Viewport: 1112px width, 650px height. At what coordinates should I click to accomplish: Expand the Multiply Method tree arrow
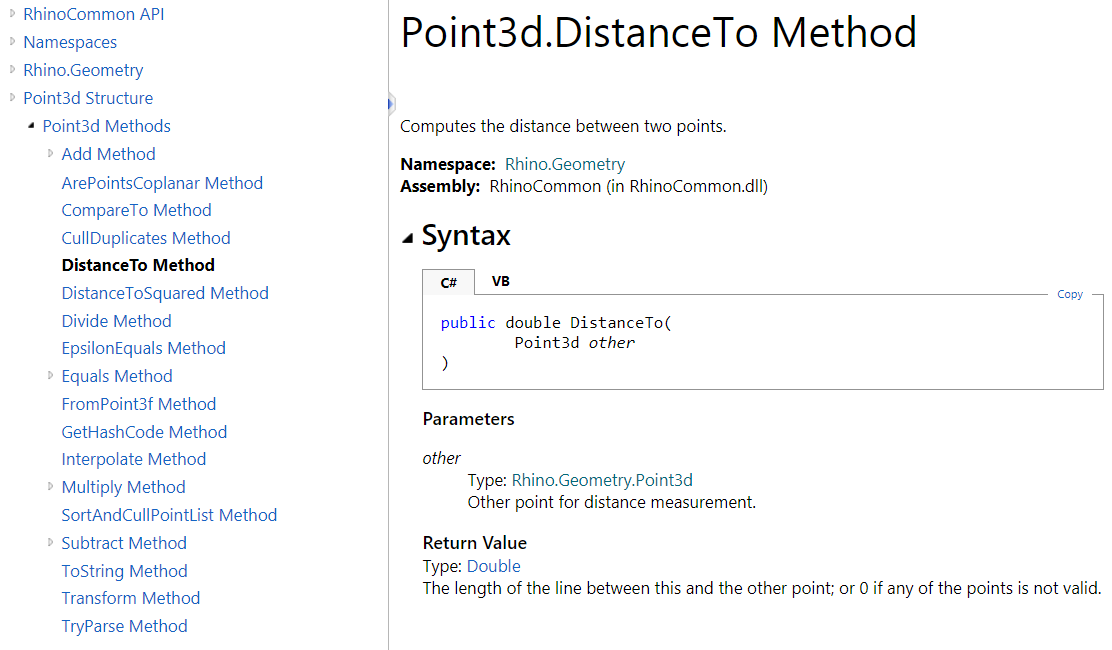point(51,486)
